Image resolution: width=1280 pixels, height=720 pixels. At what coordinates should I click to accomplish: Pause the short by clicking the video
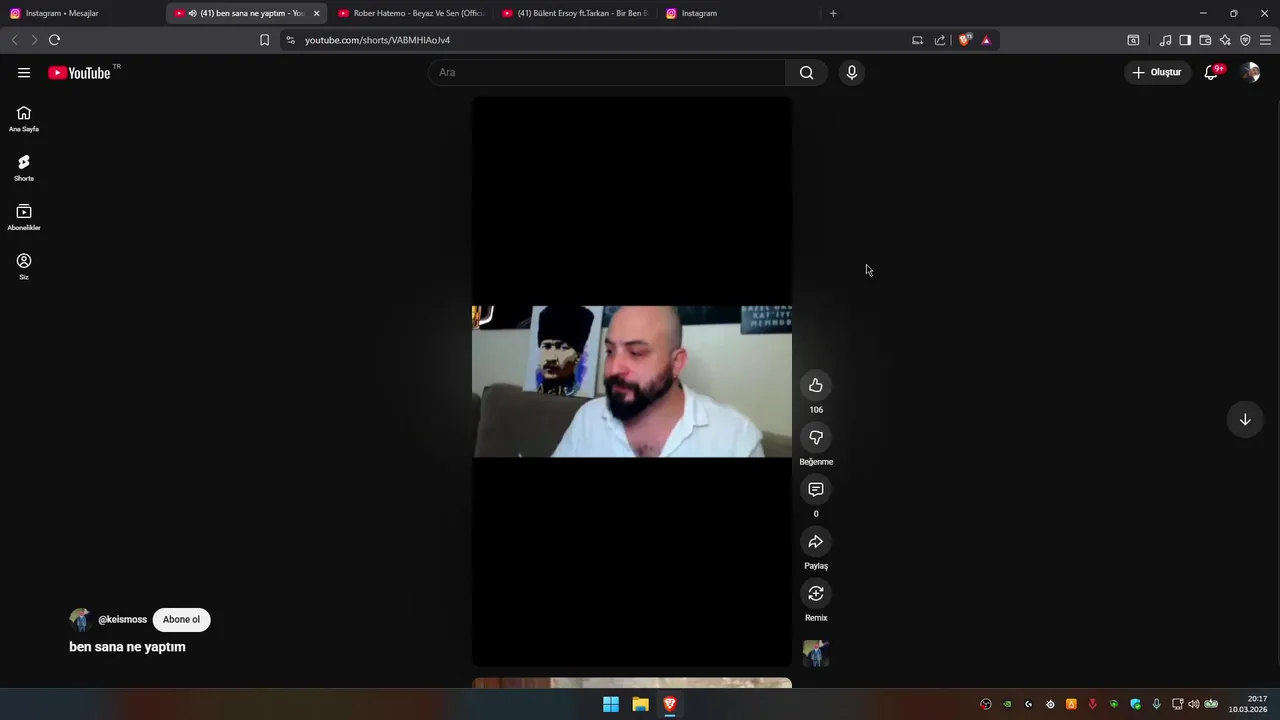632,381
